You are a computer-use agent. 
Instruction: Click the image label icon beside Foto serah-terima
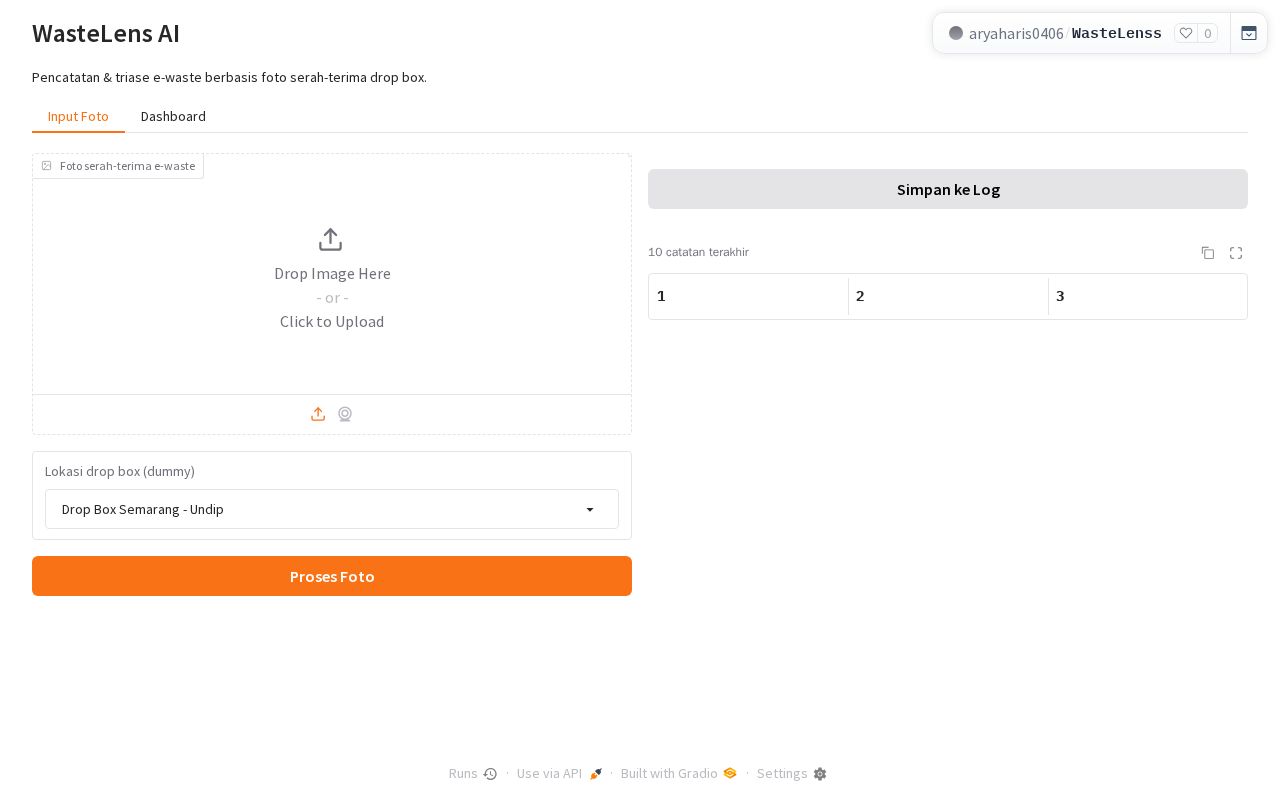46,166
